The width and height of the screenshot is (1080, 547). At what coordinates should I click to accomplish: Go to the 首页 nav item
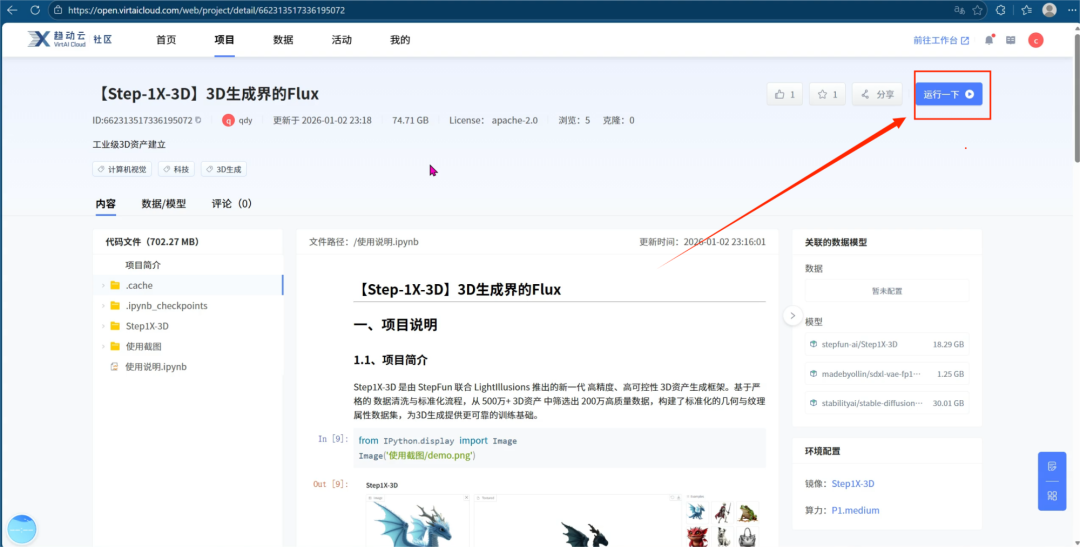[166, 40]
